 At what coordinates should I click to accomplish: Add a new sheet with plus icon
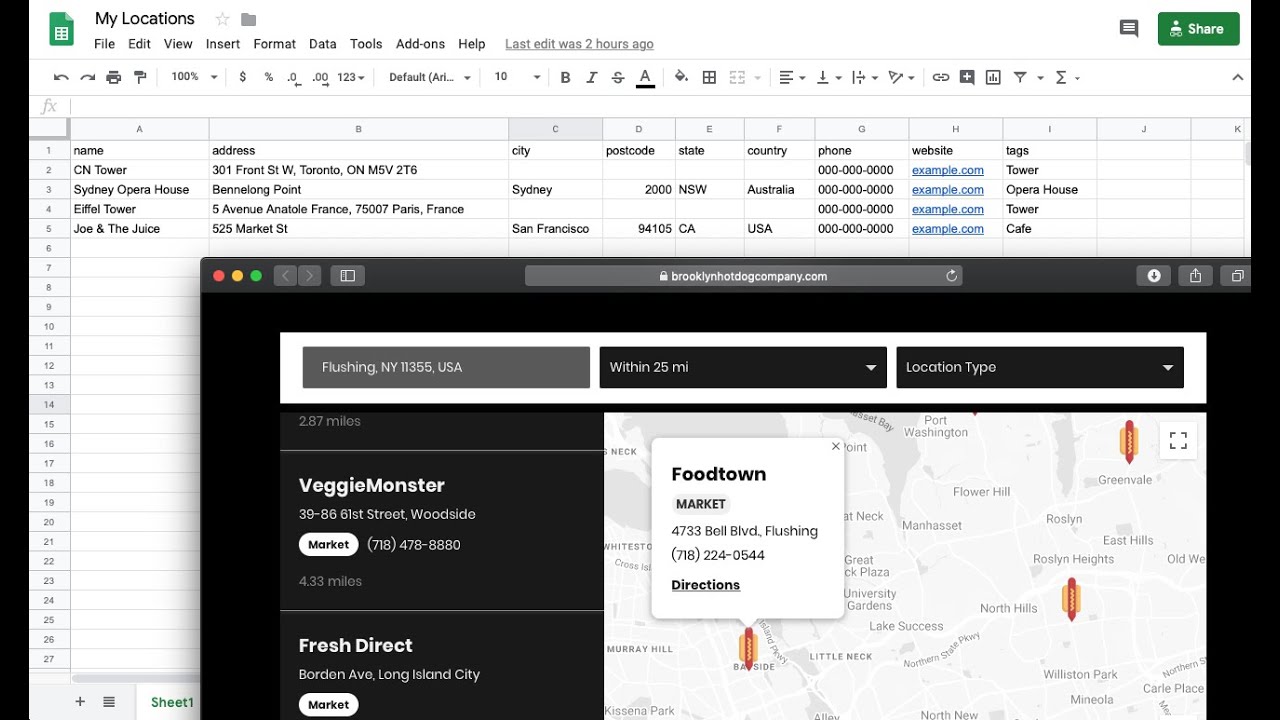tap(80, 702)
